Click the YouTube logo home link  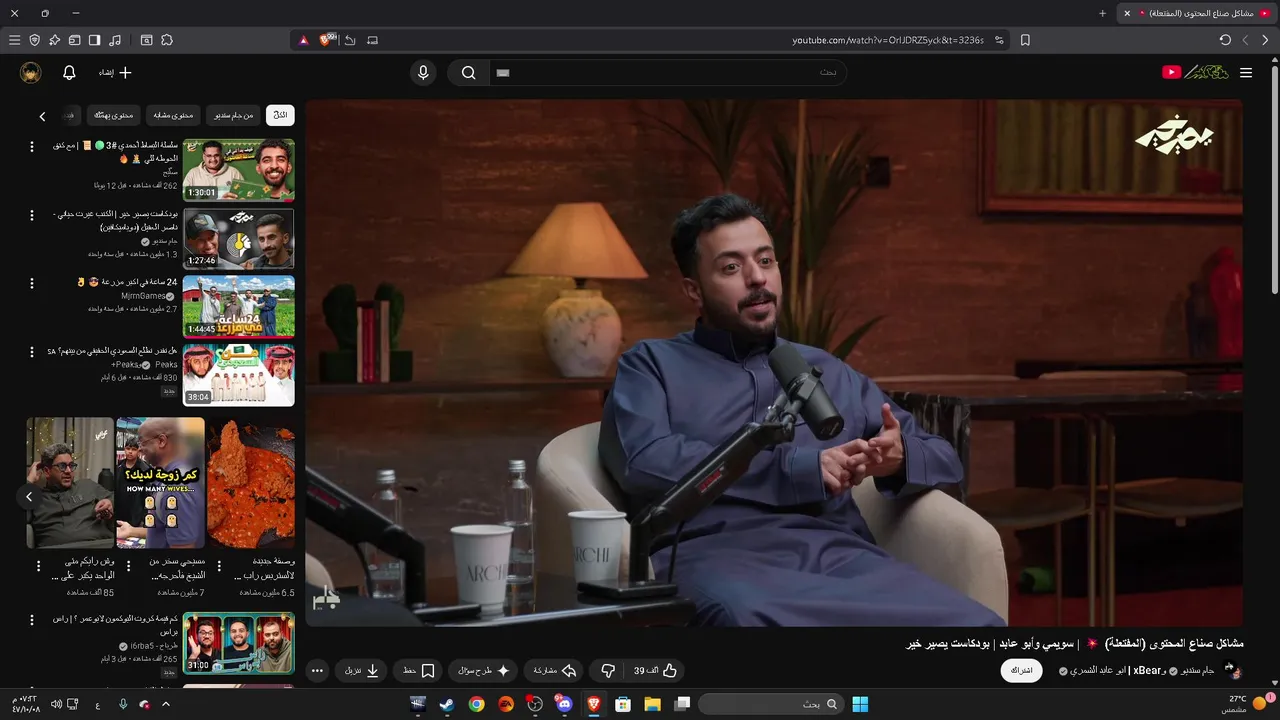1196,72
